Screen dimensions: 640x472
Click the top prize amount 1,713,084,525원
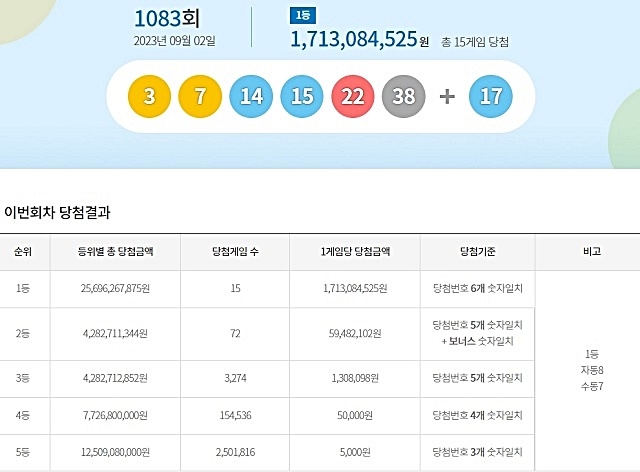tap(360, 40)
